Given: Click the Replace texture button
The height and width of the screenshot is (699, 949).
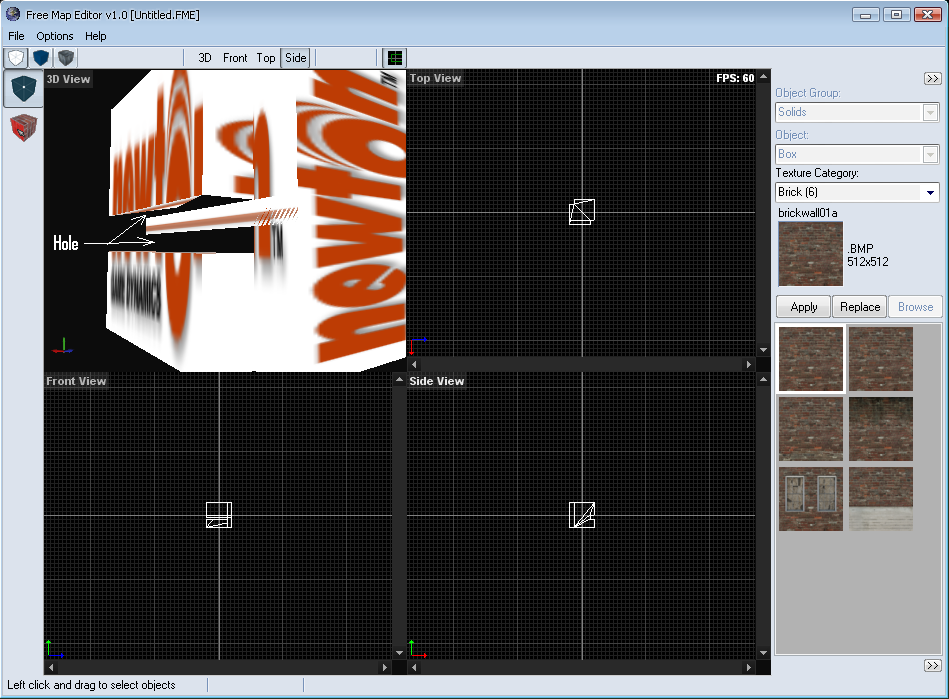Looking at the screenshot, I should click(860, 307).
